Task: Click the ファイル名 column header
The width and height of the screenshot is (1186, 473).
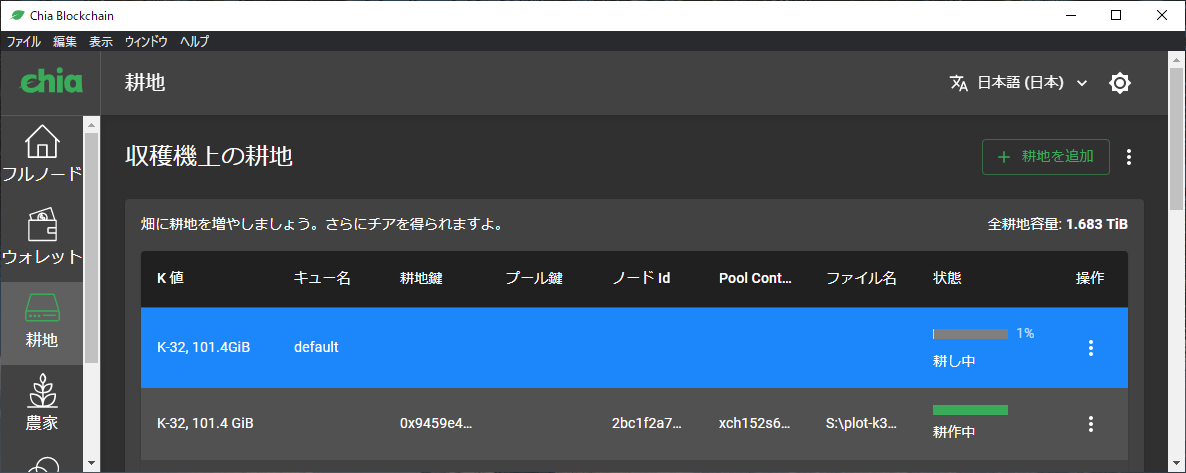Action: pos(862,279)
